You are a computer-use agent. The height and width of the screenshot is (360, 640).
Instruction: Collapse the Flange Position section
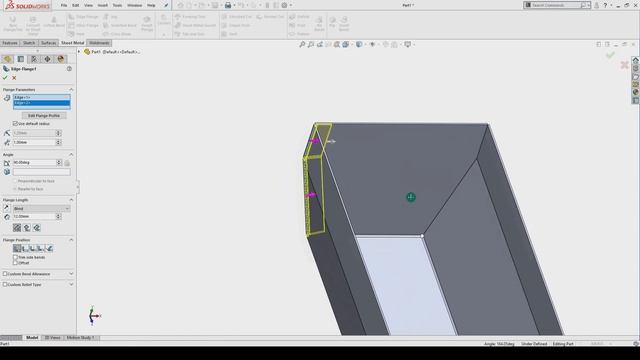(71, 240)
